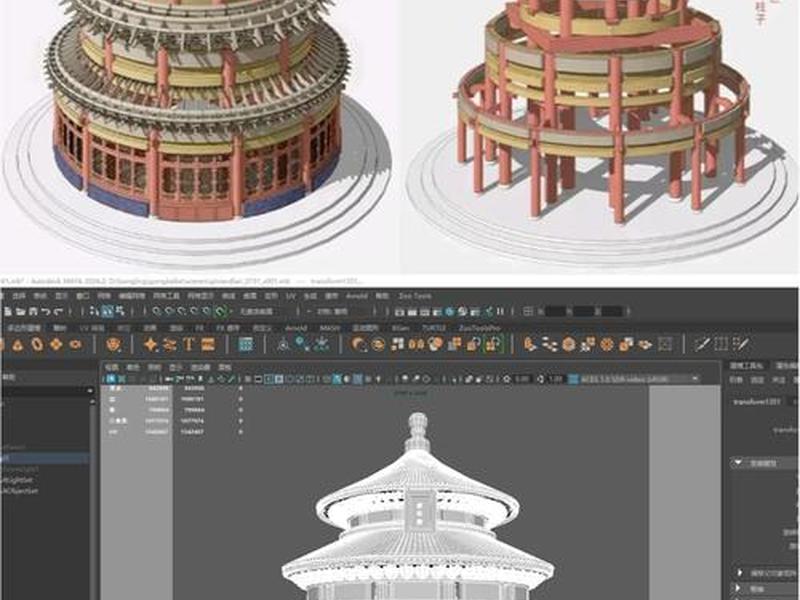Viewport: 800px width, 600px height.
Task: Click the transform1201 node tab
Action: pos(757,402)
